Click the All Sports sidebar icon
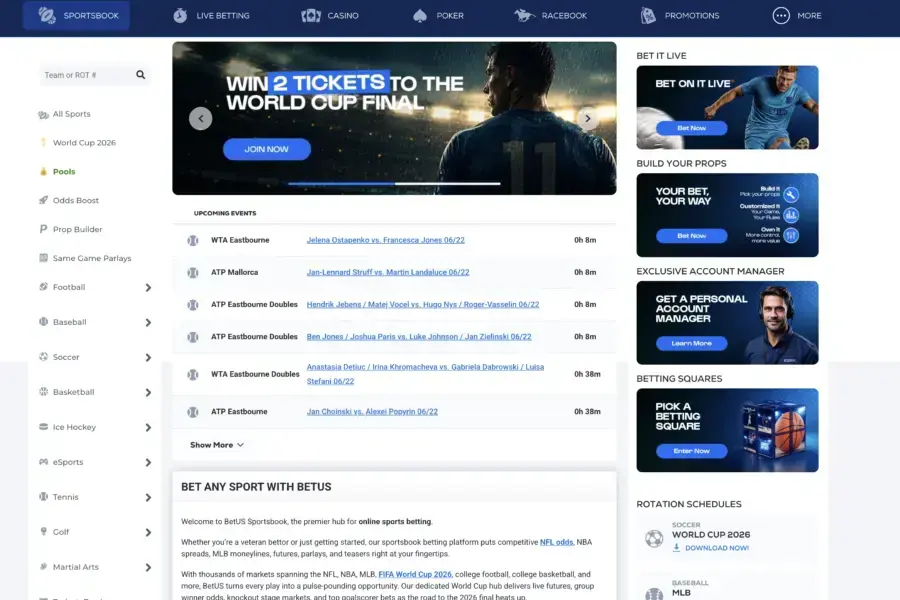Screen dimensions: 900x600 coord(43,114)
